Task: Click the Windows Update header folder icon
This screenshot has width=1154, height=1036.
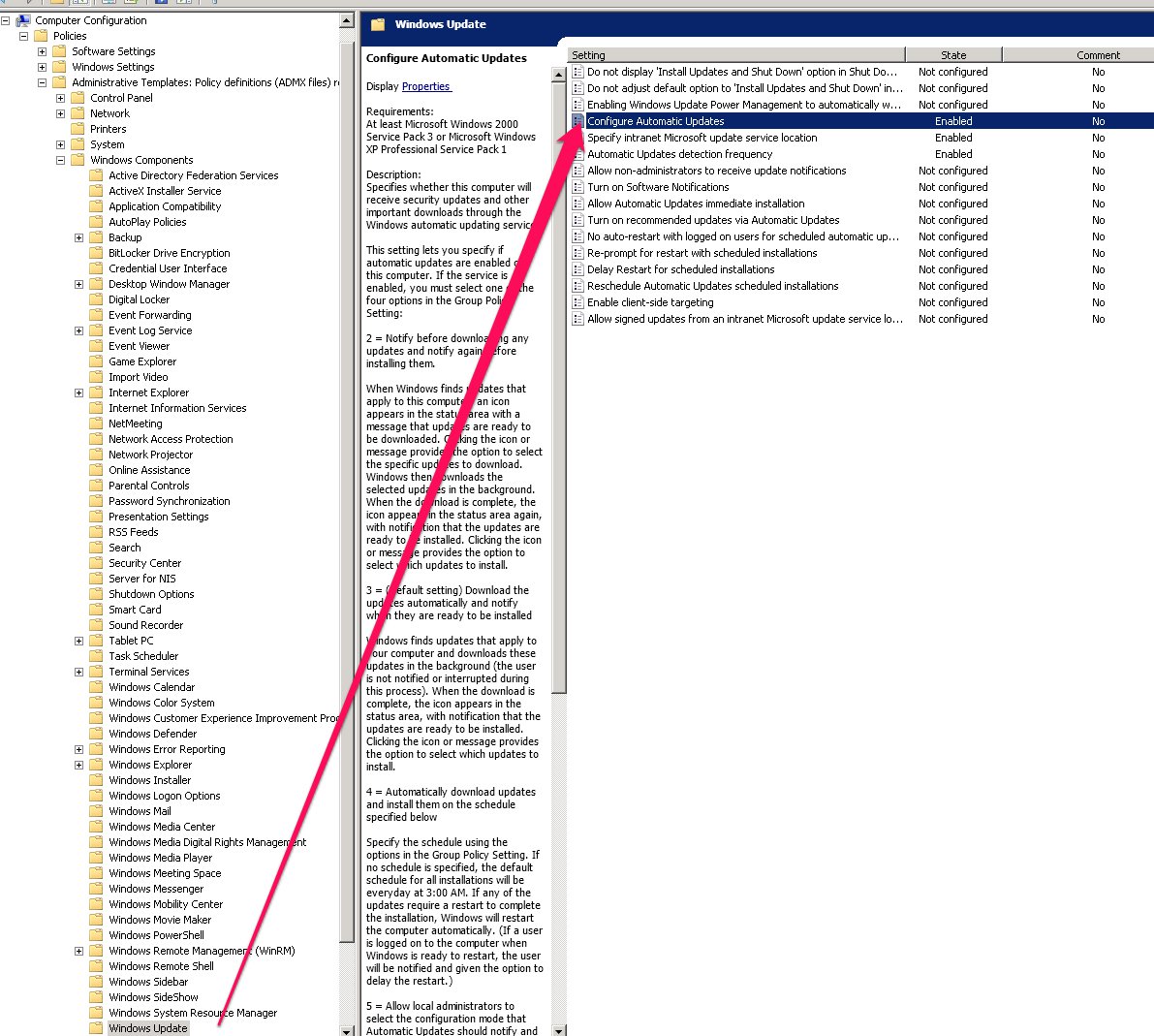Action: (x=378, y=24)
